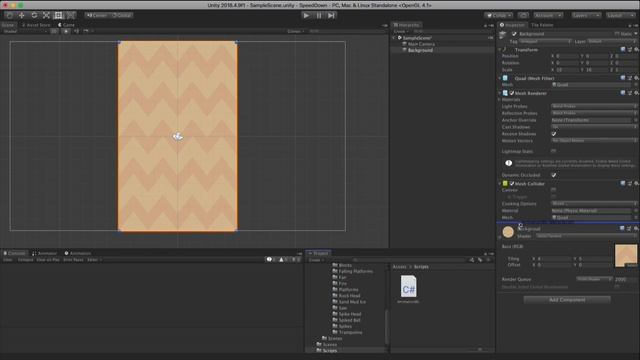Open the Collab dropdown
Image resolution: width=640 pixels, height=360 pixels.
click(x=498, y=15)
